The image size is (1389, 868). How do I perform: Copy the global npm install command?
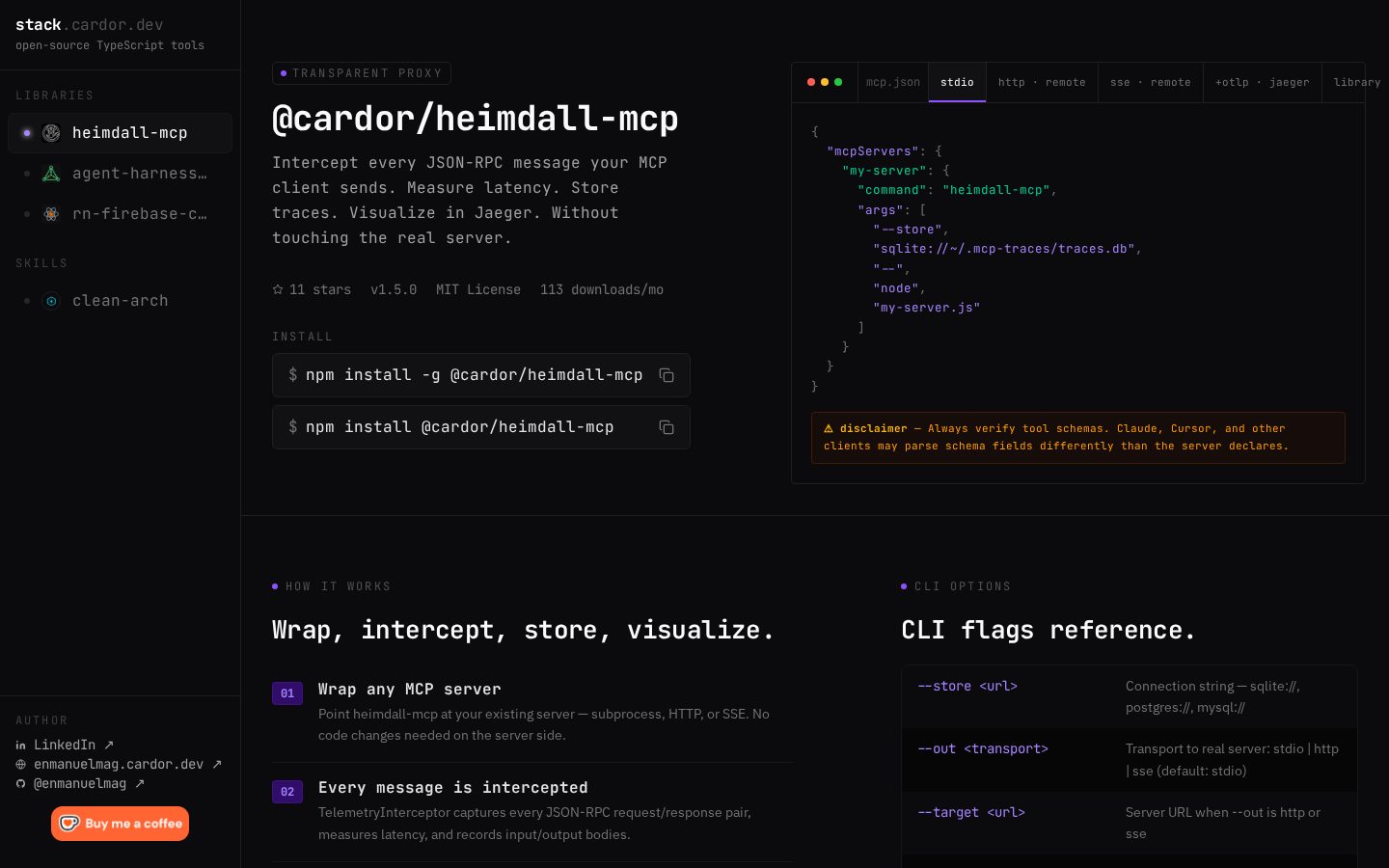click(x=667, y=375)
